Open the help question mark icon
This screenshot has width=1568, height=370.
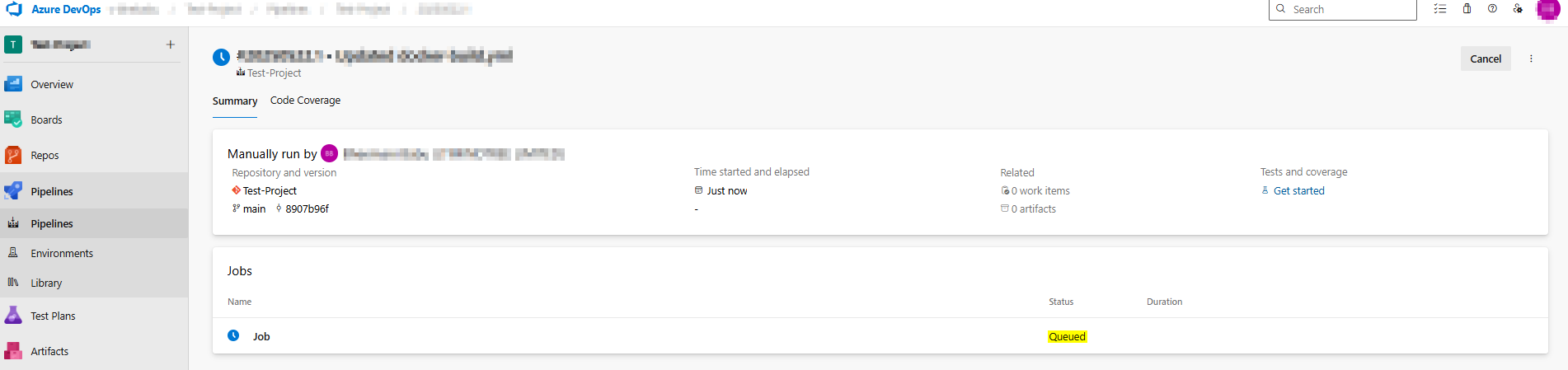(1492, 9)
